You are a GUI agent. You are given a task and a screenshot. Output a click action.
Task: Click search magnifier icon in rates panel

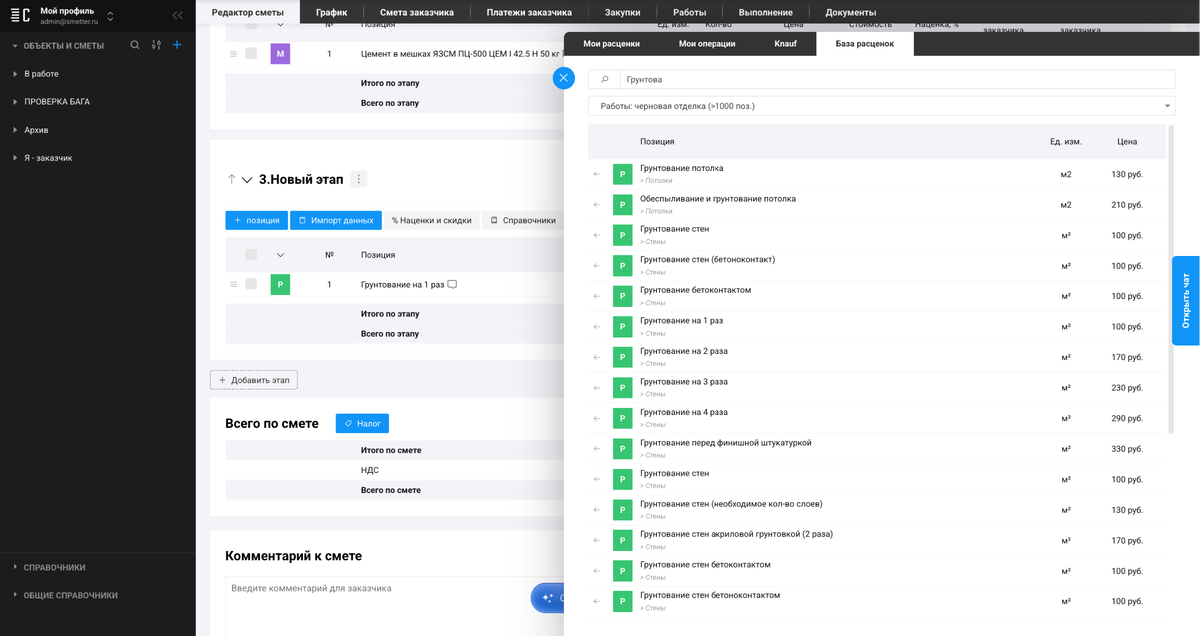(604, 79)
